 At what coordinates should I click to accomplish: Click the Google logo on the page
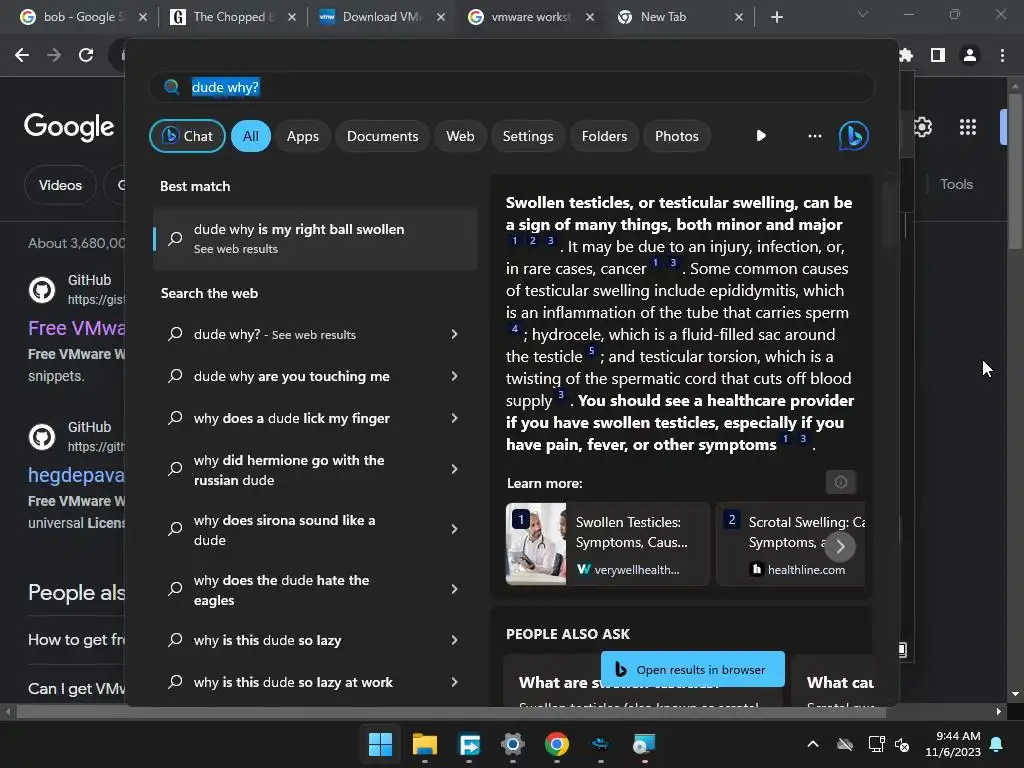(69, 127)
